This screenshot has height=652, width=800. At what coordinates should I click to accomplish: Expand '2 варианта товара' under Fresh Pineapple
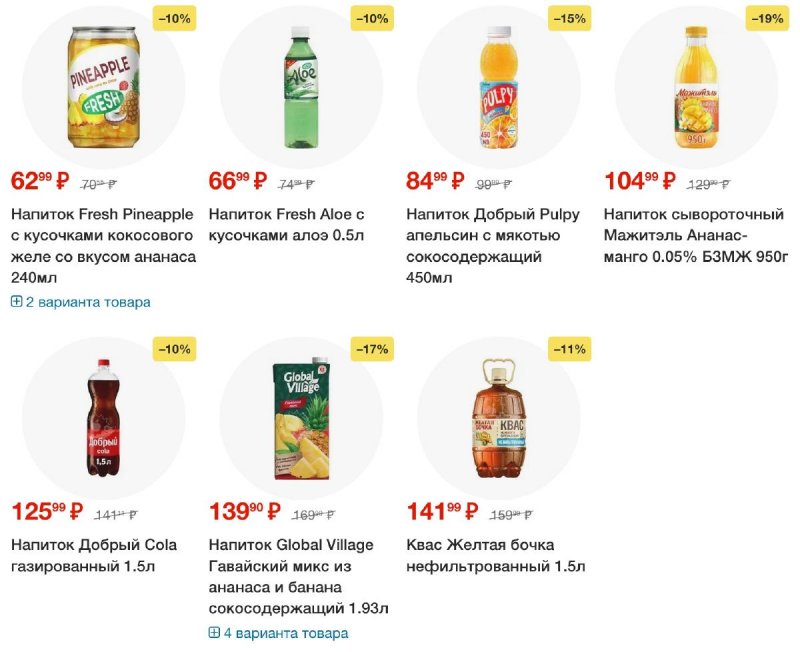click(x=81, y=302)
